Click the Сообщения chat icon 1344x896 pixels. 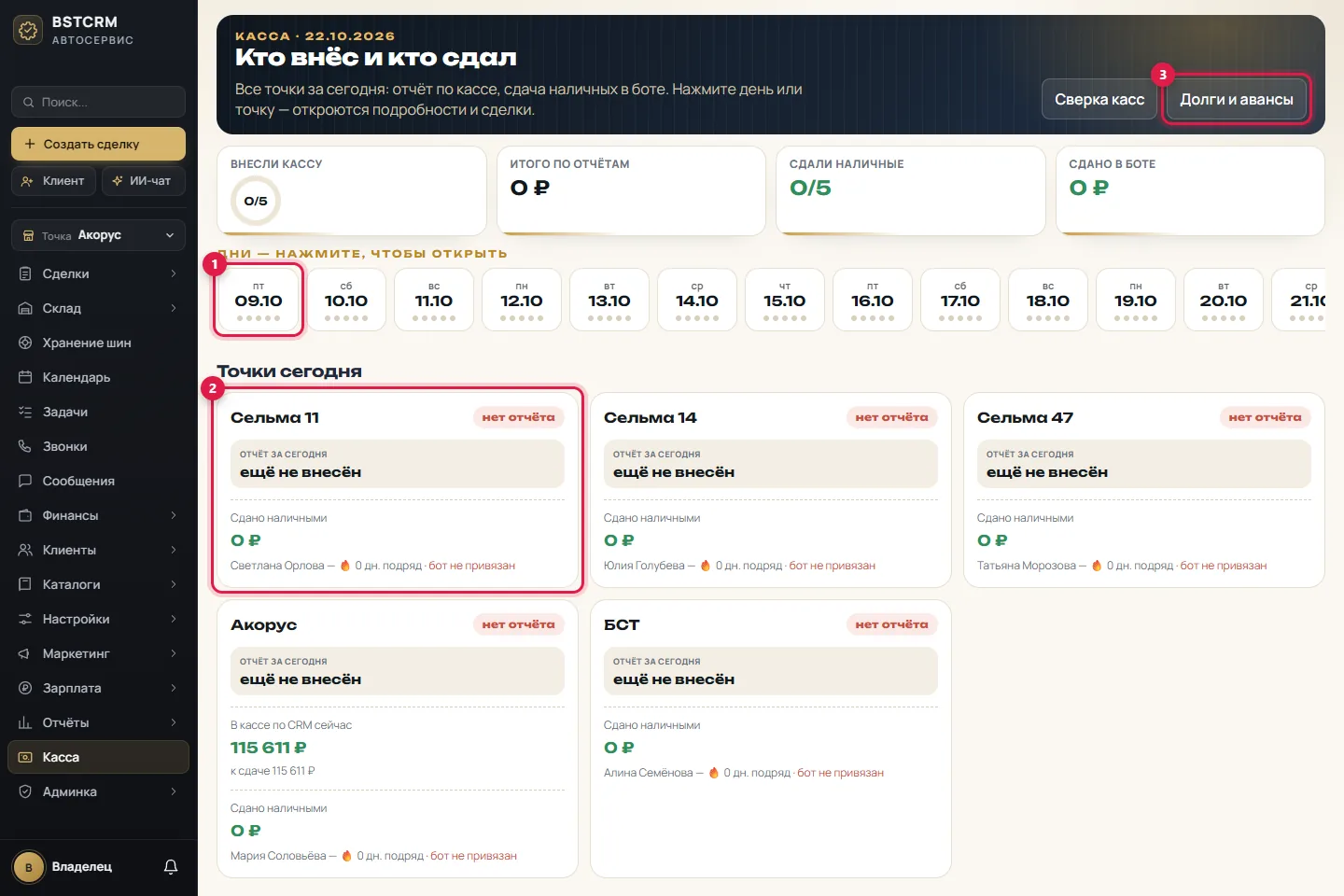coord(25,481)
